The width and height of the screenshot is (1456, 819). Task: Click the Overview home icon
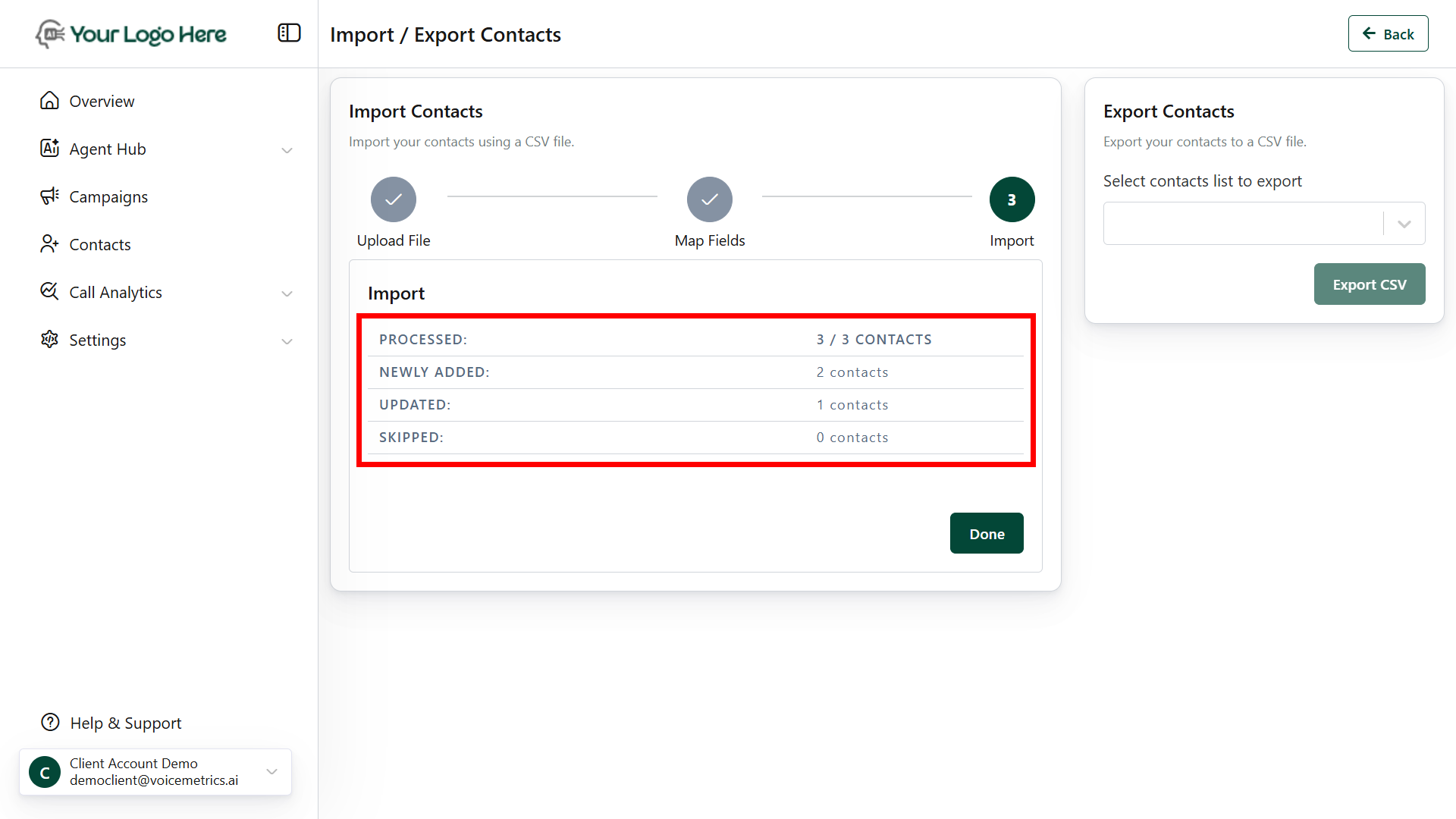click(49, 101)
